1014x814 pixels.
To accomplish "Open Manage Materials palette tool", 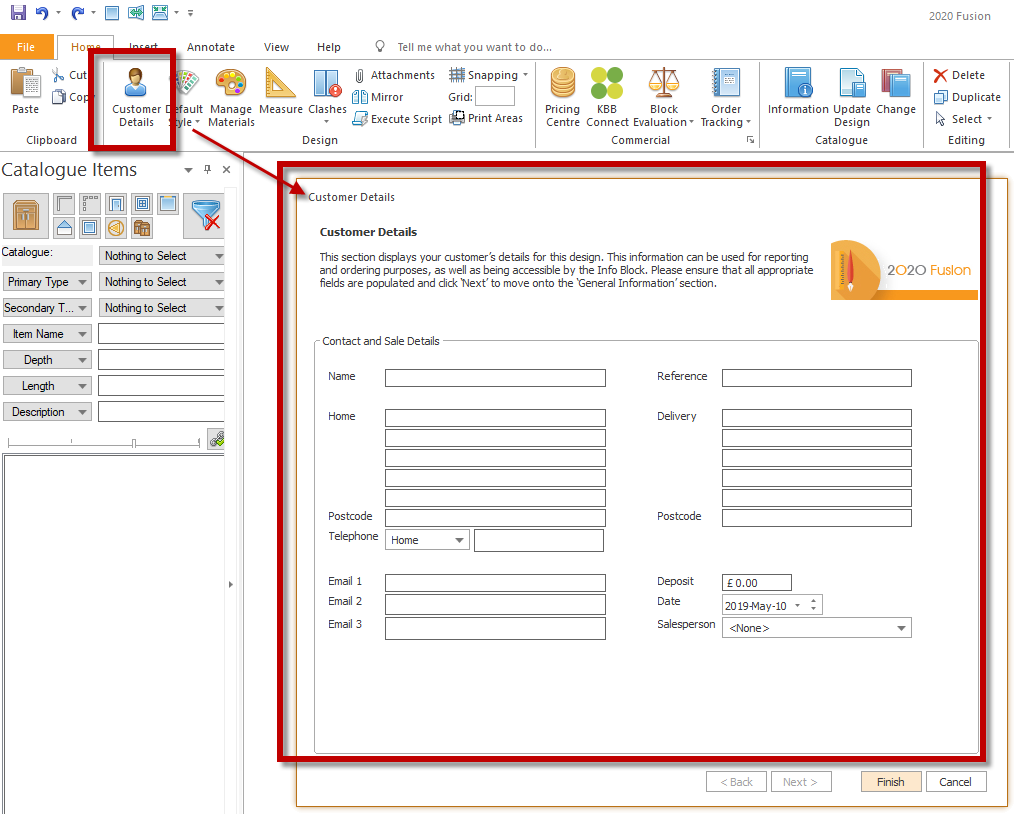I will click(231, 98).
